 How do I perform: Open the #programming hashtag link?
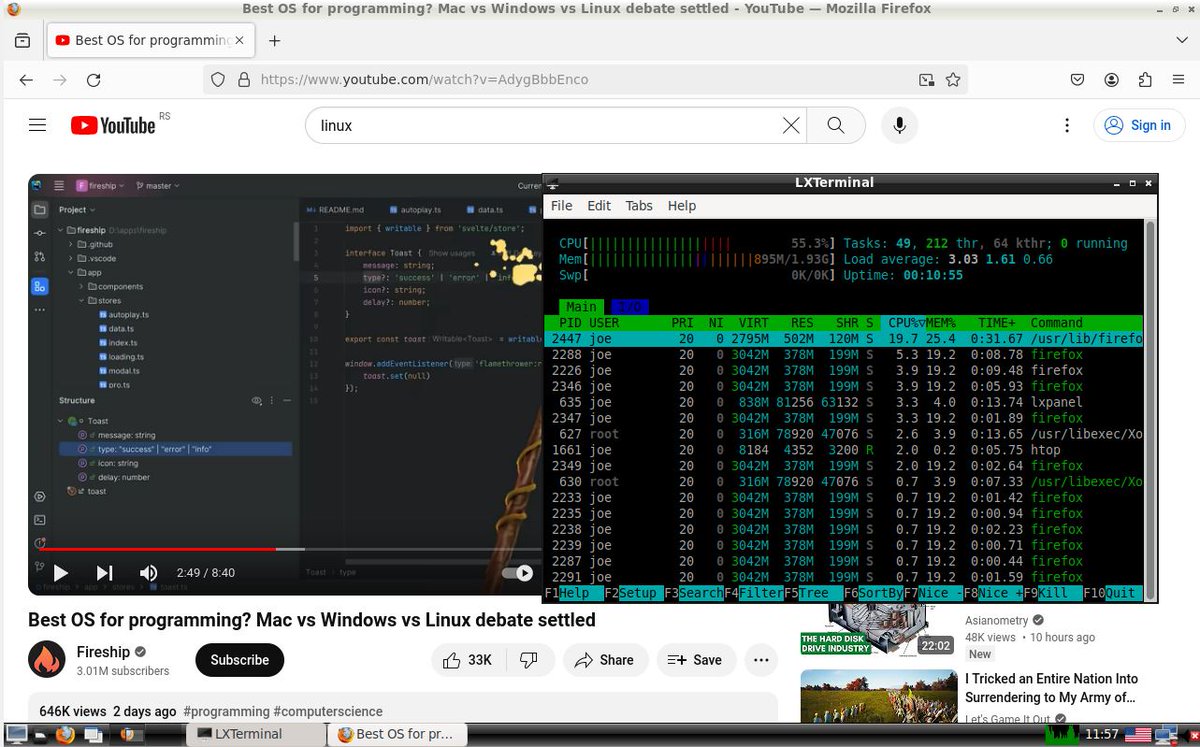coord(226,712)
